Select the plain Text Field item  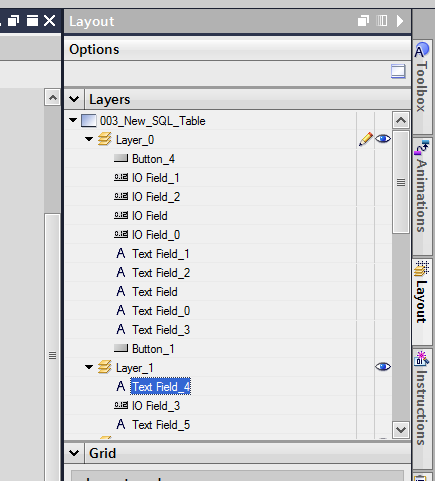[155, 292]
